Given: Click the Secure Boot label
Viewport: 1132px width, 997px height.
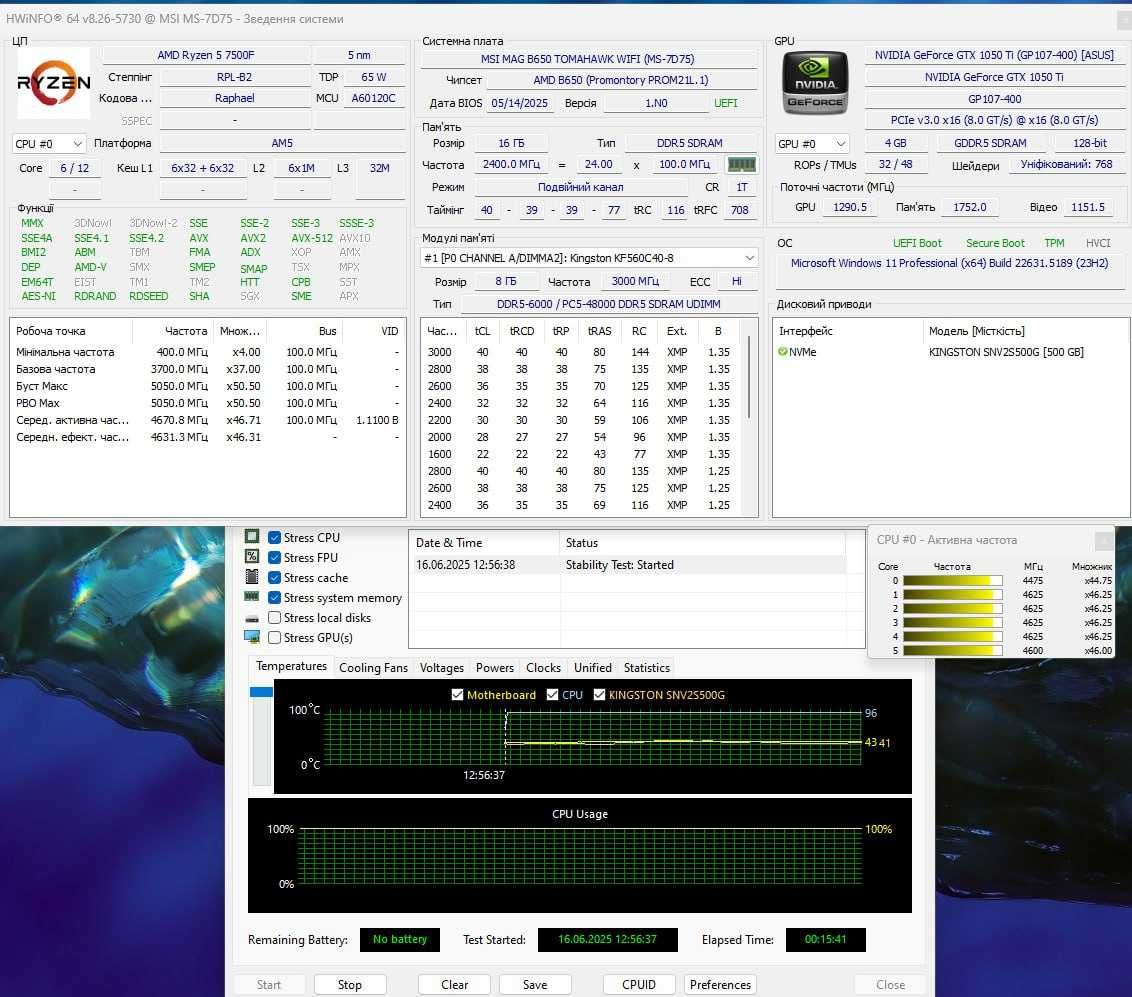Looking at the screenshot, I should 995,243.
